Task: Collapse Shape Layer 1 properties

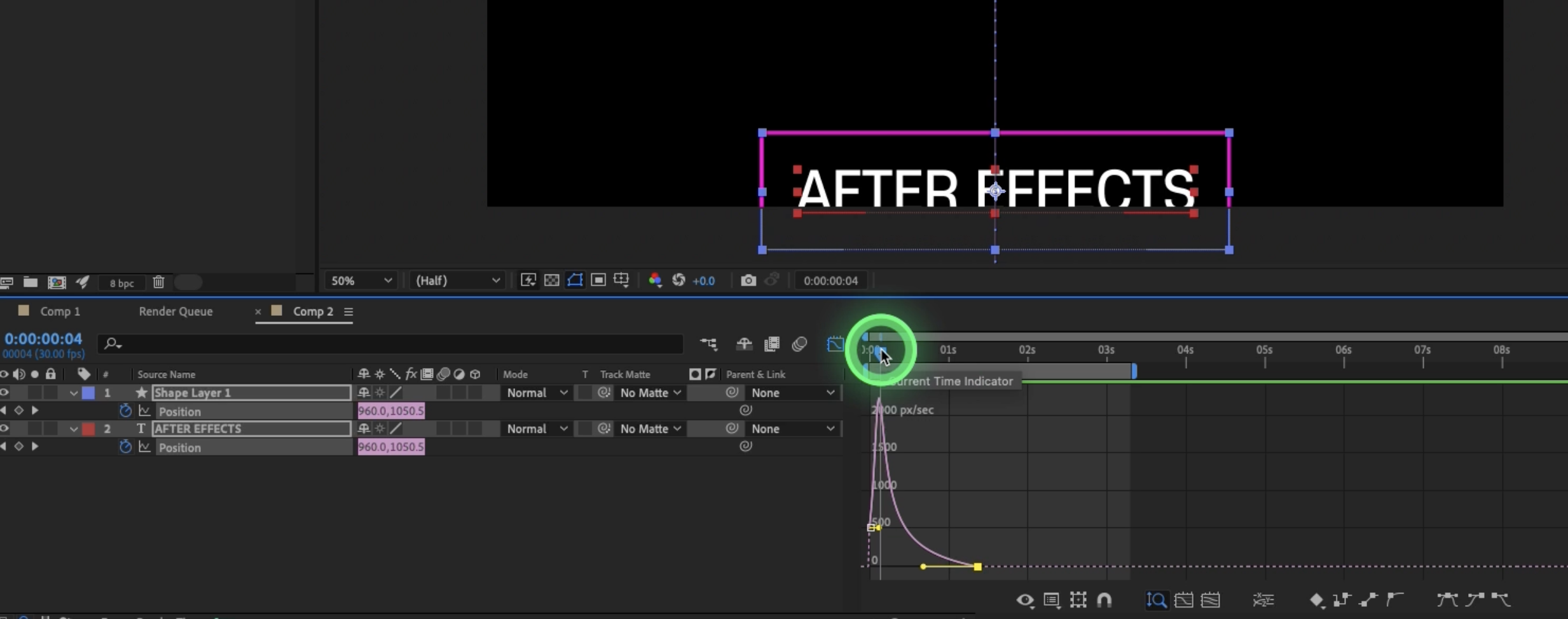Action: (74, 393)
